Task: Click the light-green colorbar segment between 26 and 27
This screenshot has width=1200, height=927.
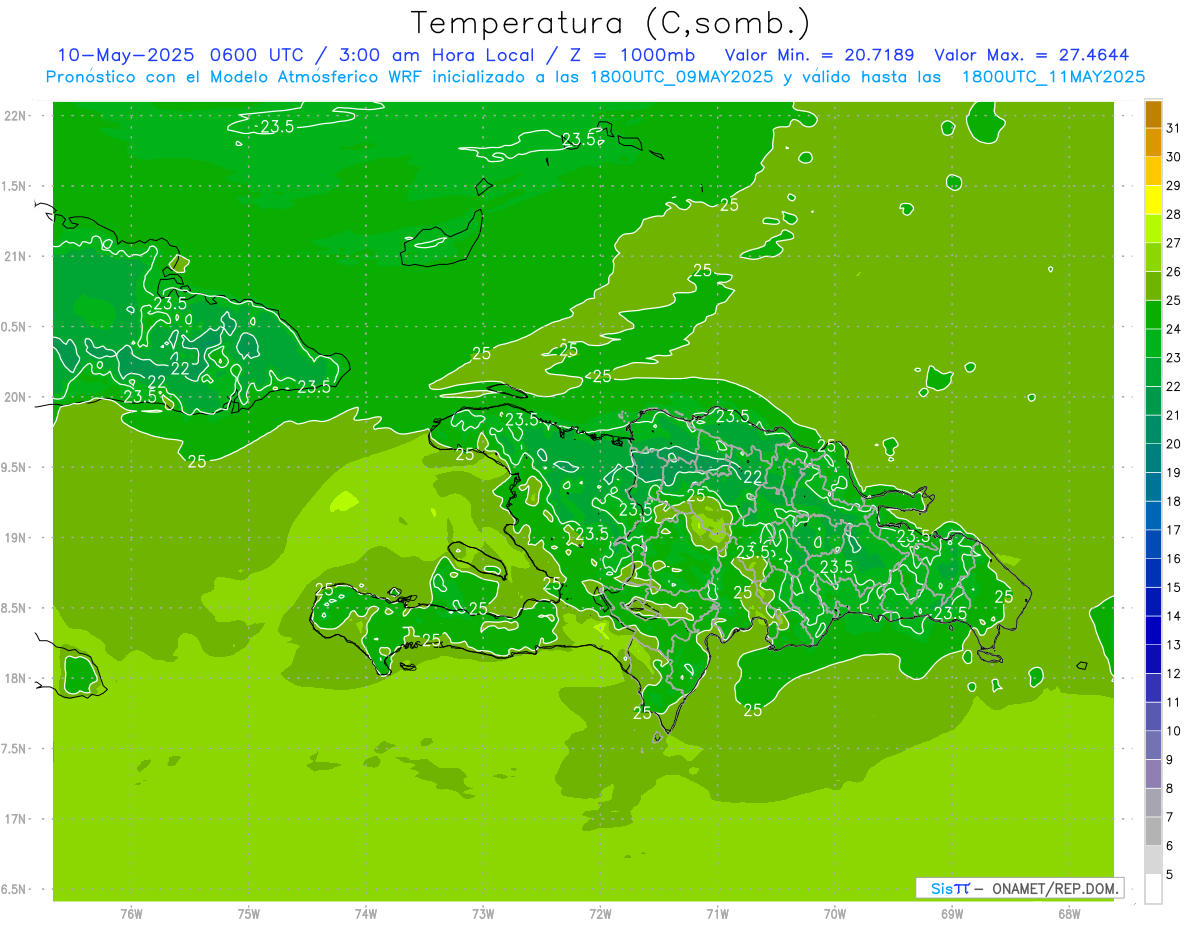Action: [x=1153, y=258]
